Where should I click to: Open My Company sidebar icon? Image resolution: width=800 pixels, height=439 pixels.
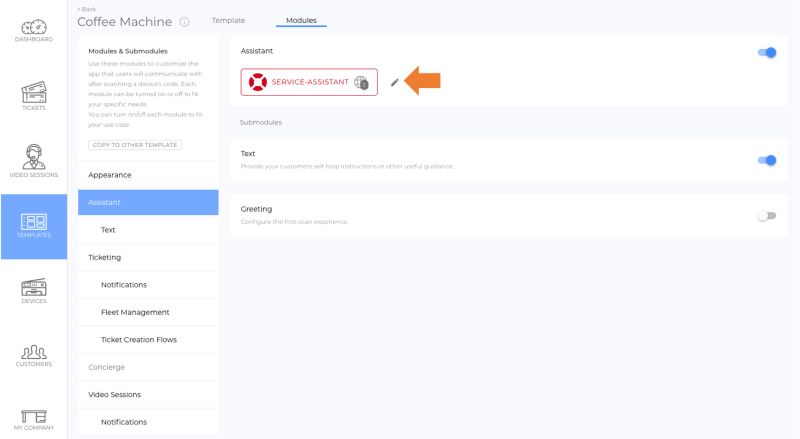[x=34, y=420]
